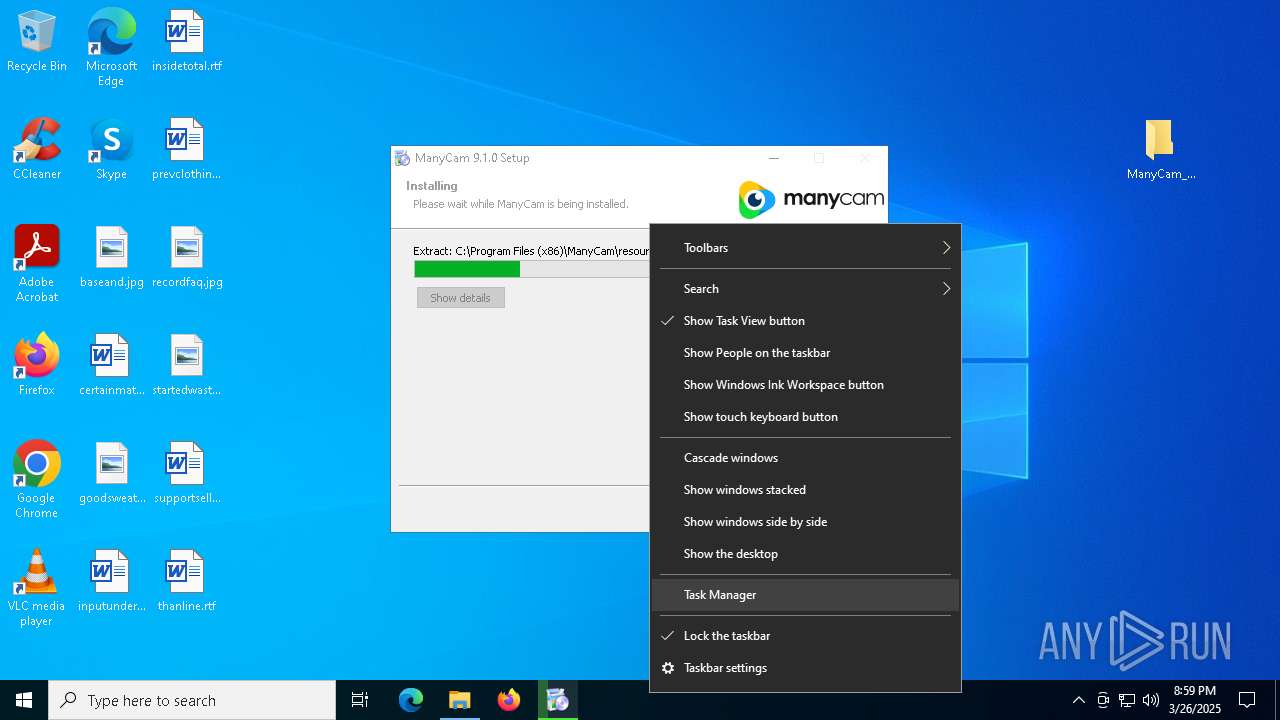Select the goodsweat... image file
Screen dimensions: 1280x720
tap(111, 473)
